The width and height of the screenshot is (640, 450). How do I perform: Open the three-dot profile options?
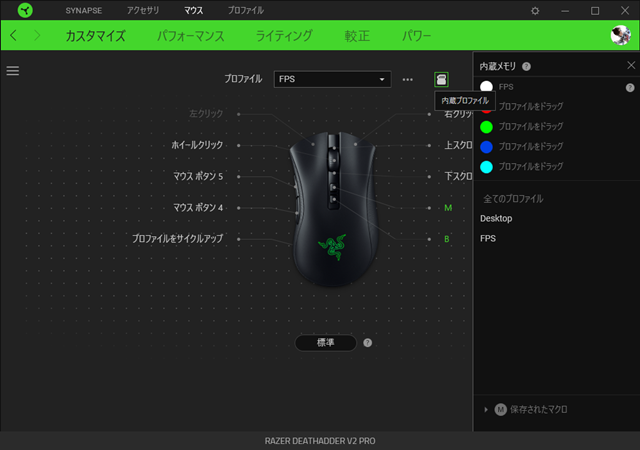(407, 79)
